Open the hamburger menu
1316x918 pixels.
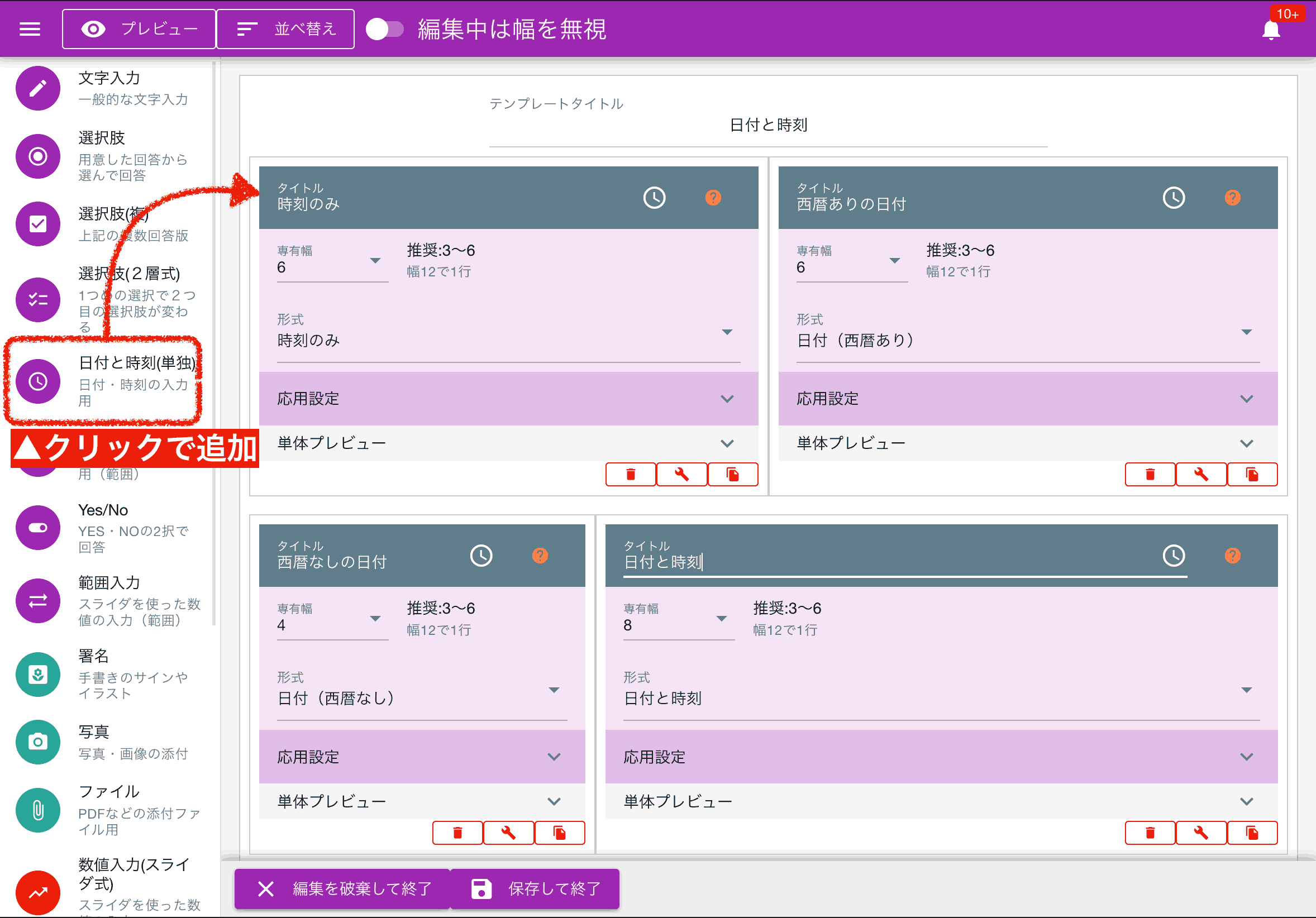coord(29,28)
